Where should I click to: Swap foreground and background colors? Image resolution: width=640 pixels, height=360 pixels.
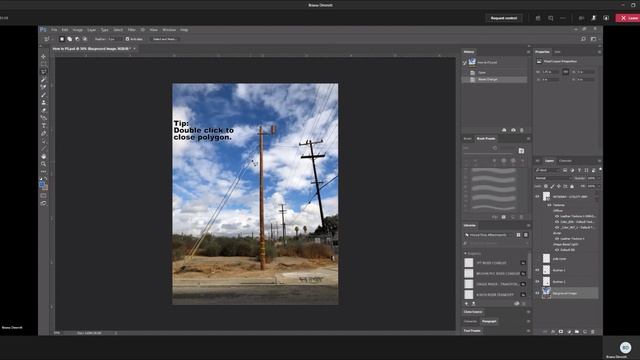pos(46,179)
